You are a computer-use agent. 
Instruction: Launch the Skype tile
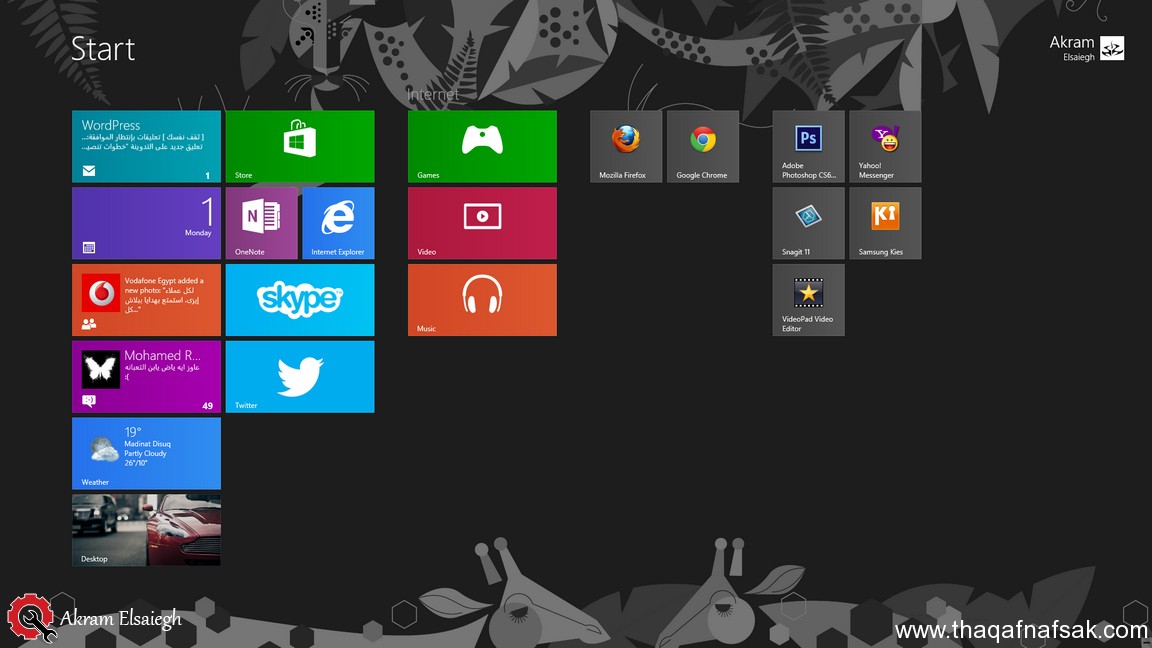(300, 300)
